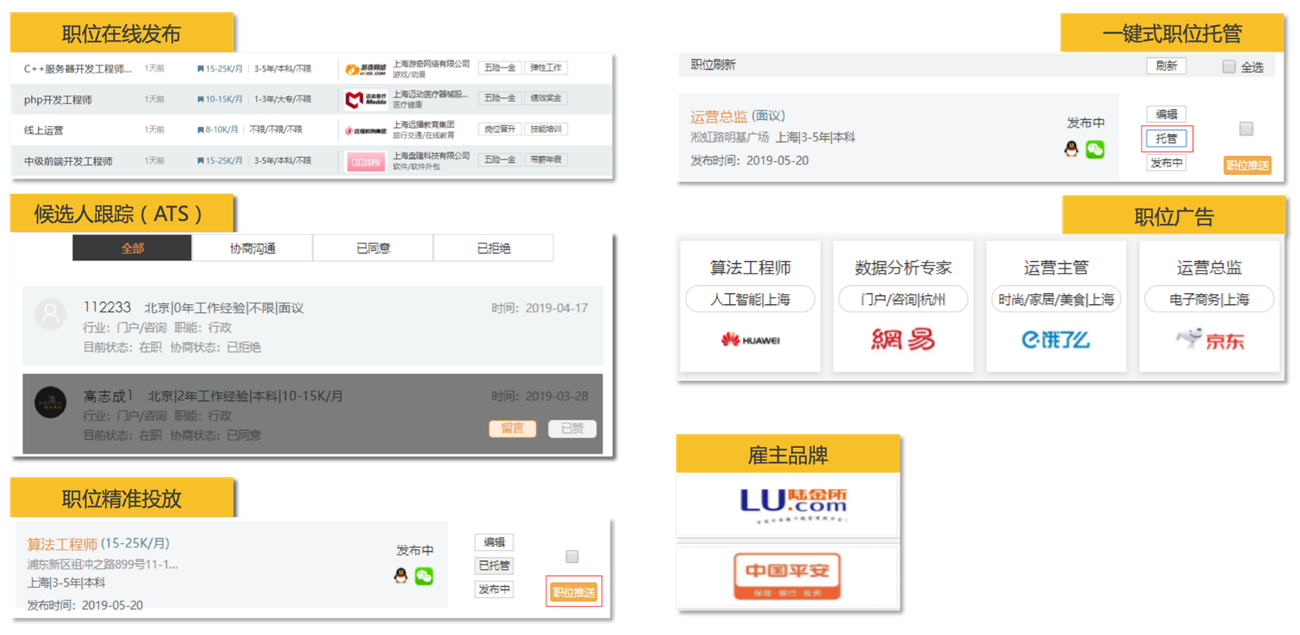
Task: Open the 已同意 tab
Action: pos(373,248)
